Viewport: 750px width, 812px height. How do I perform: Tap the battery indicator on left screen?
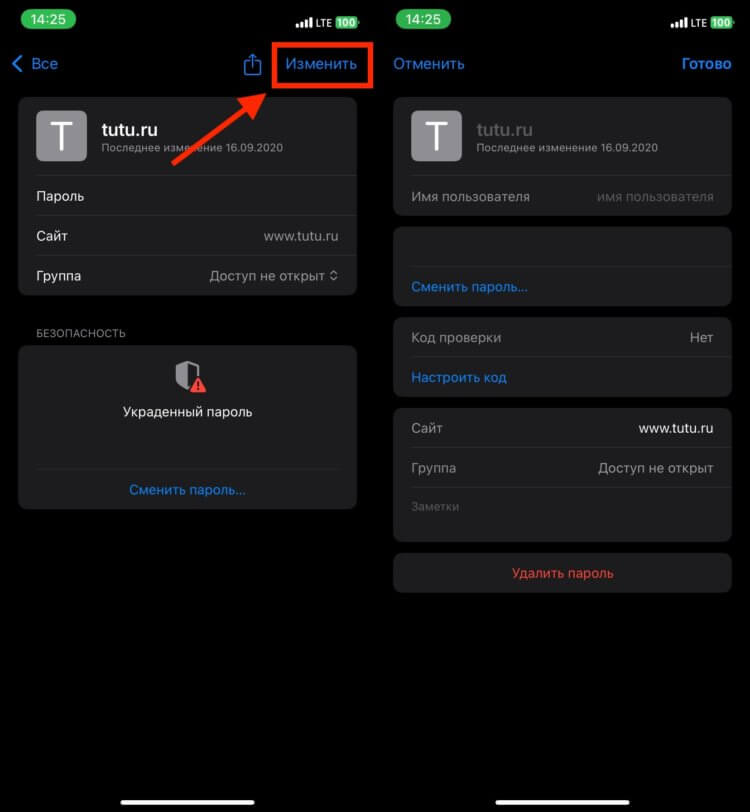coord(347,22)
